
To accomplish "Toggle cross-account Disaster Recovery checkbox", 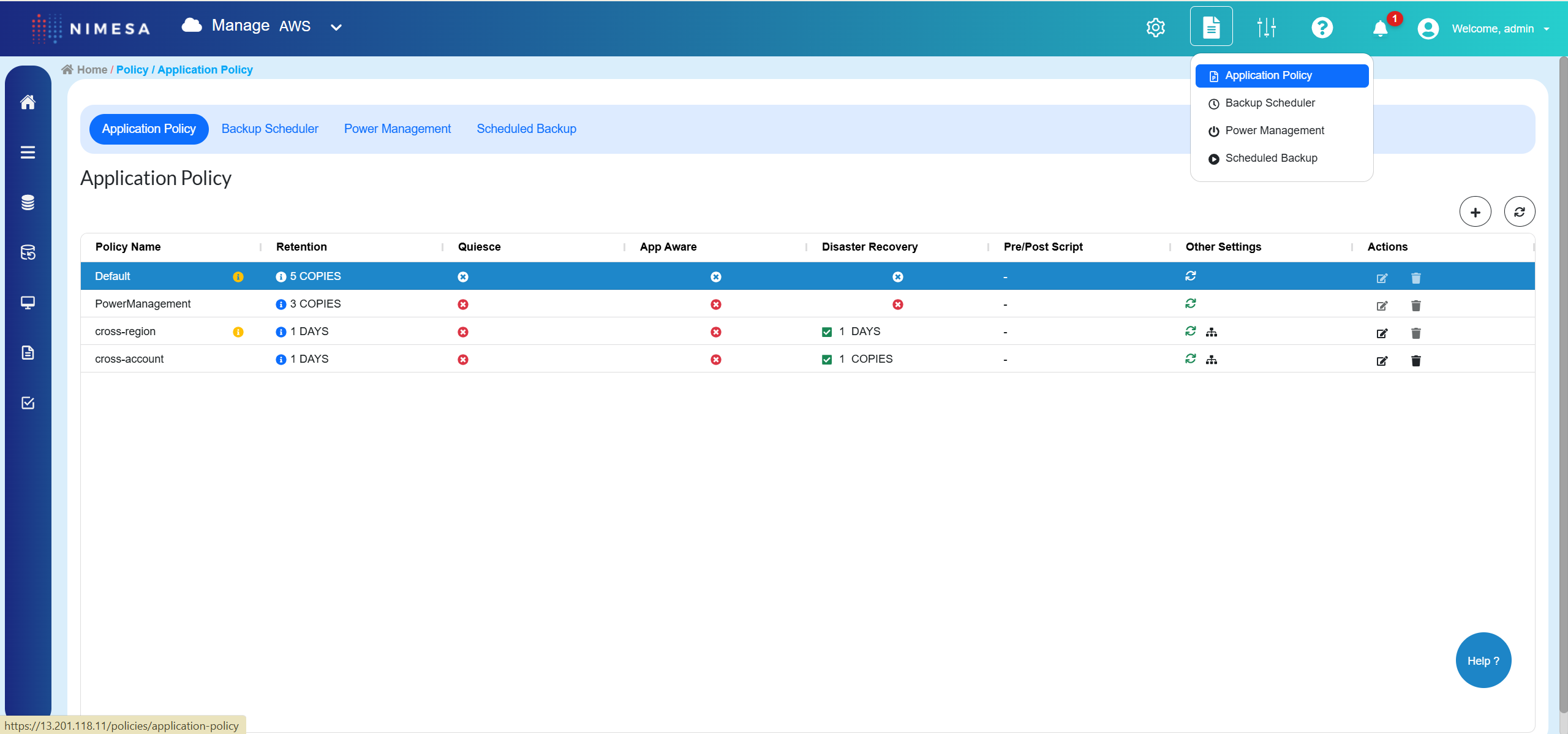I will [x=827, y=360].
